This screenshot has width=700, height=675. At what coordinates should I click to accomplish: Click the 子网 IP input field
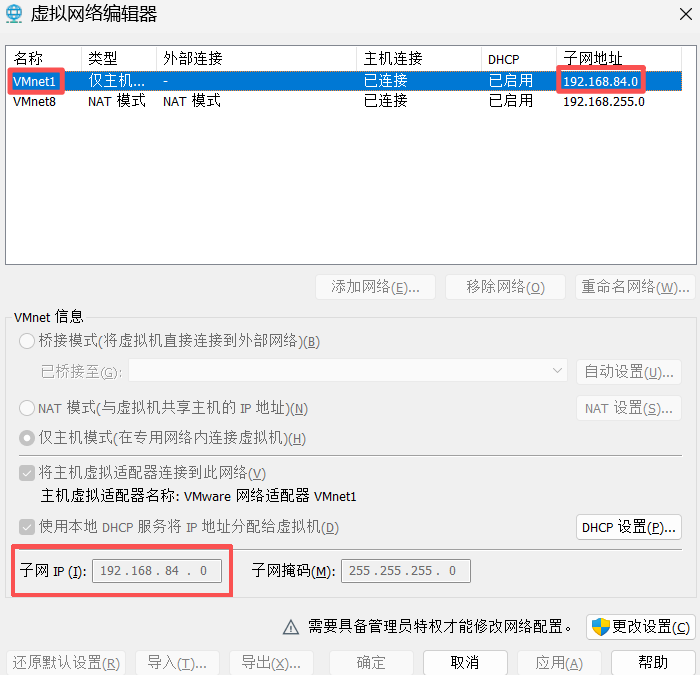point(157,571)
